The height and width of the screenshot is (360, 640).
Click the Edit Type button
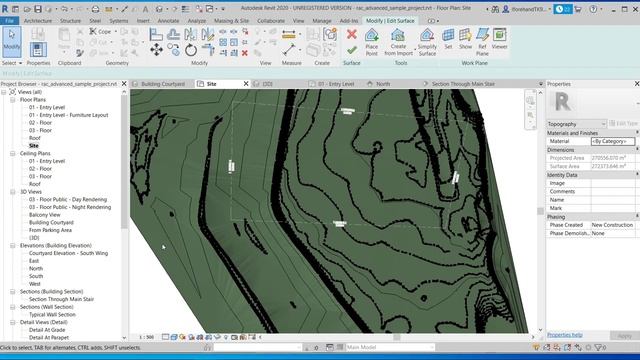tap(624, 123)
